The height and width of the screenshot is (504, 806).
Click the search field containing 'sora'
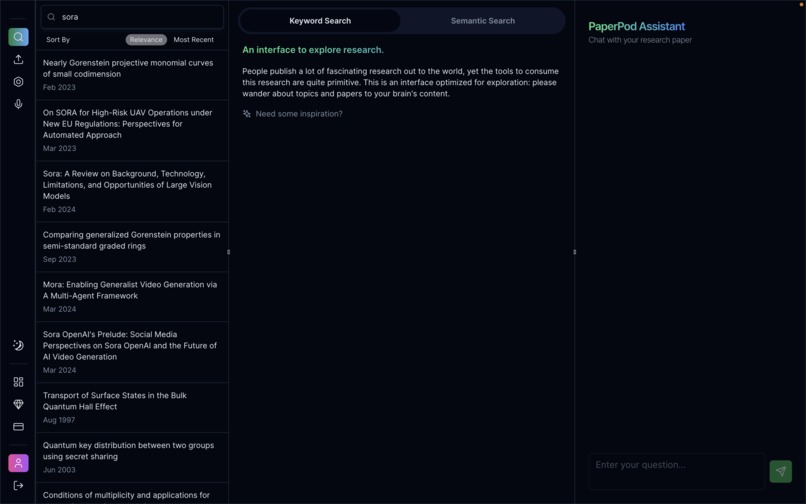point(132,17)
